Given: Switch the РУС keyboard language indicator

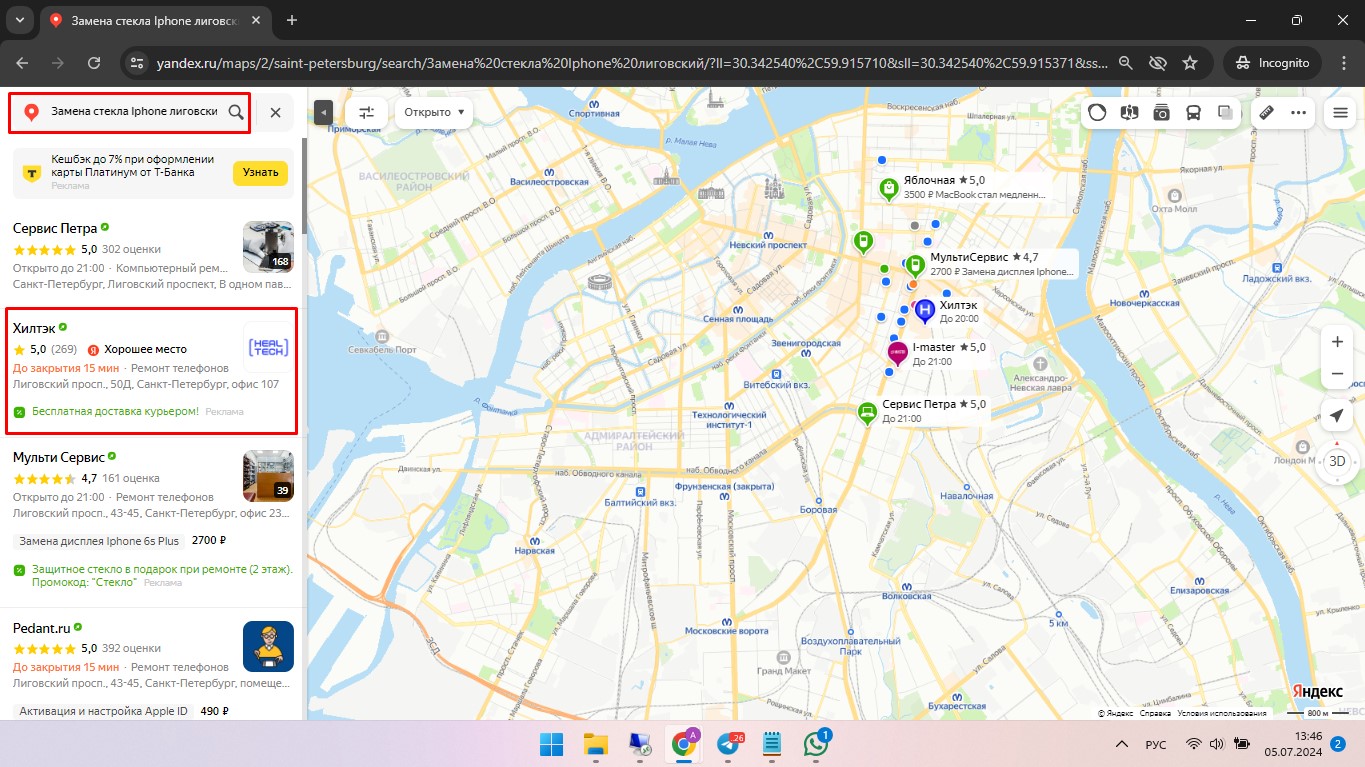Looking at the screenshot, I should pyautogui.click(x=1156, y=744).
